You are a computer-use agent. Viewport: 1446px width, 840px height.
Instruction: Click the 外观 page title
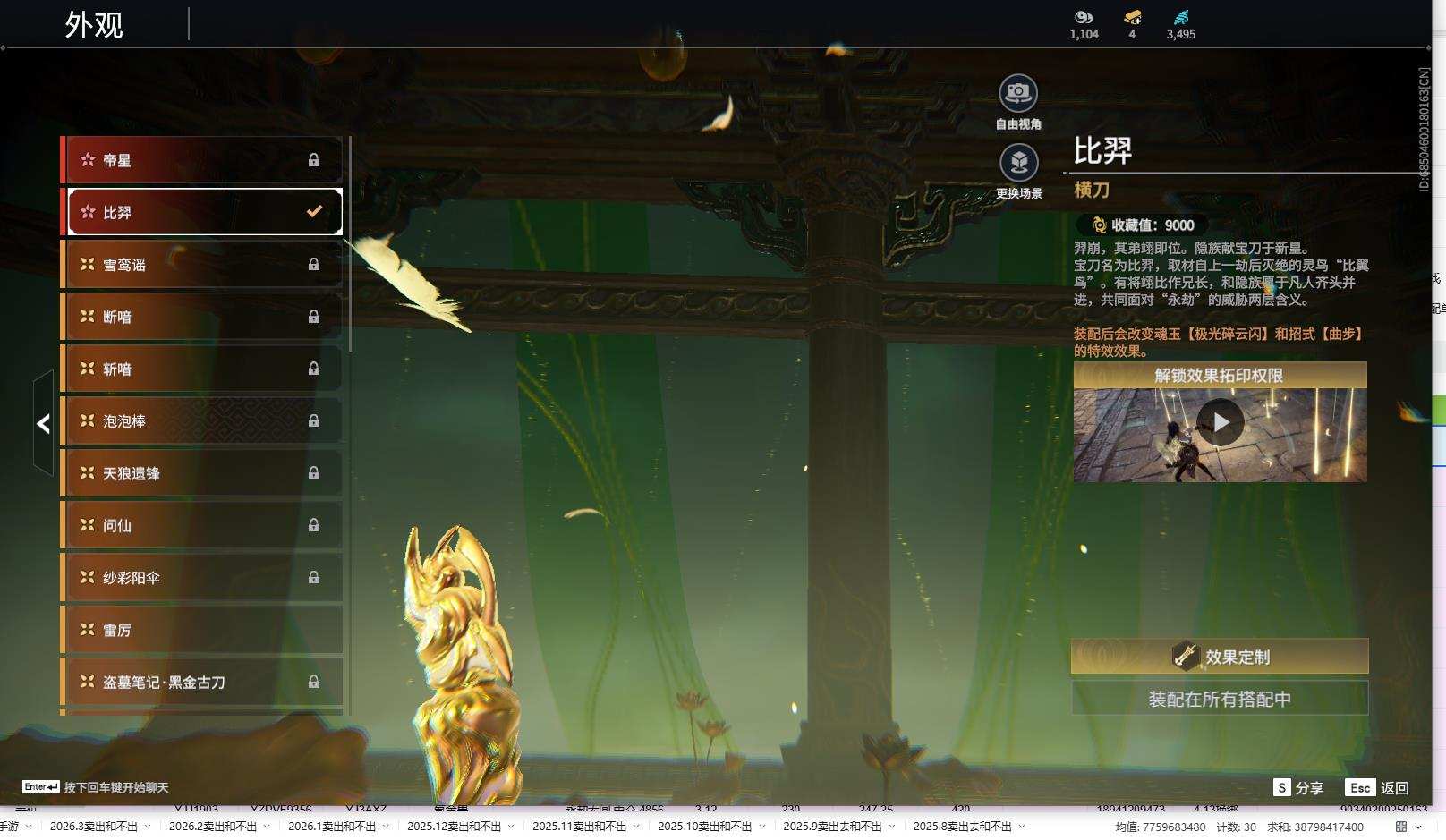(94, 24)
